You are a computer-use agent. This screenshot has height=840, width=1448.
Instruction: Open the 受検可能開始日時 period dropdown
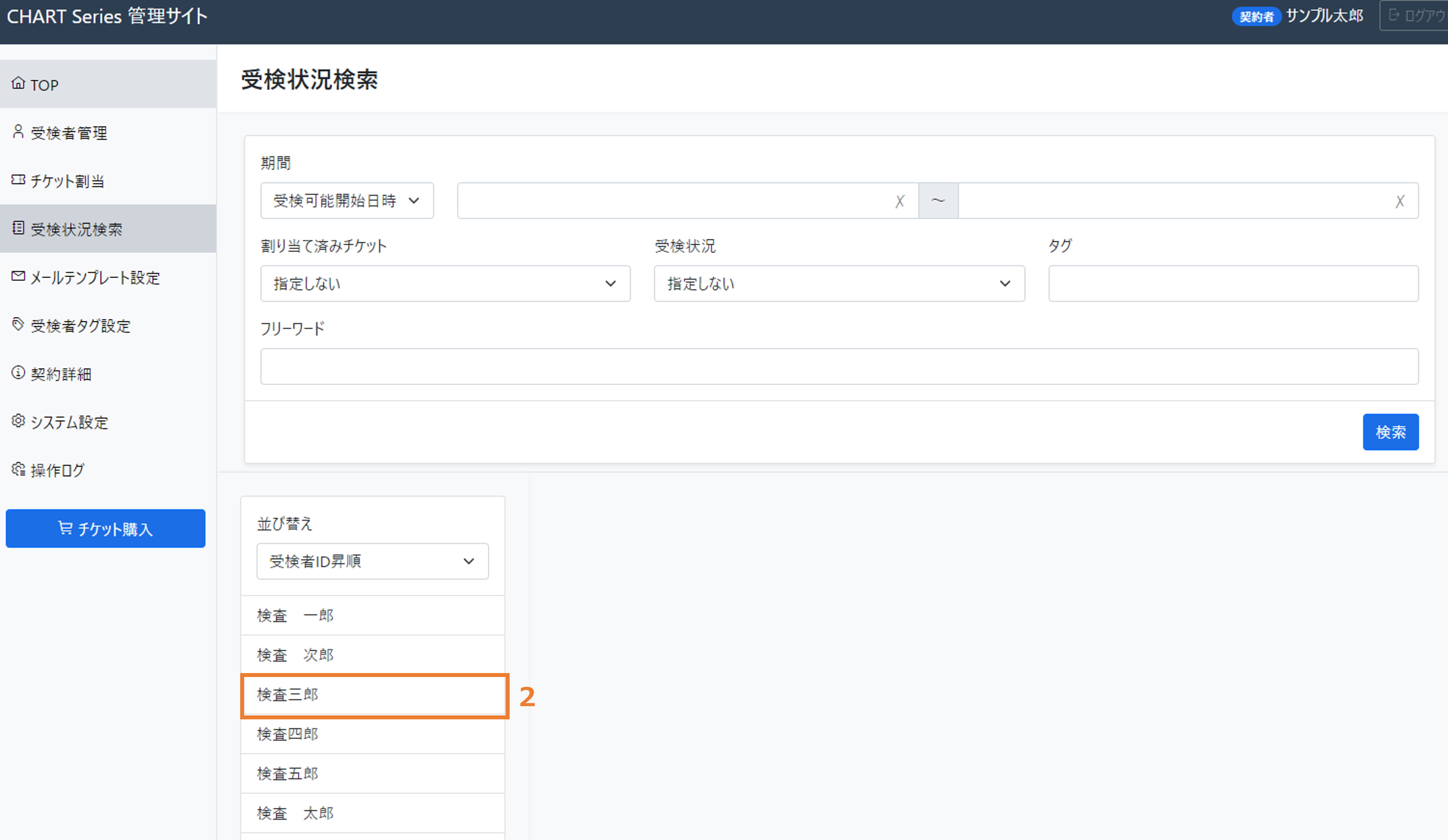[347, 201]
